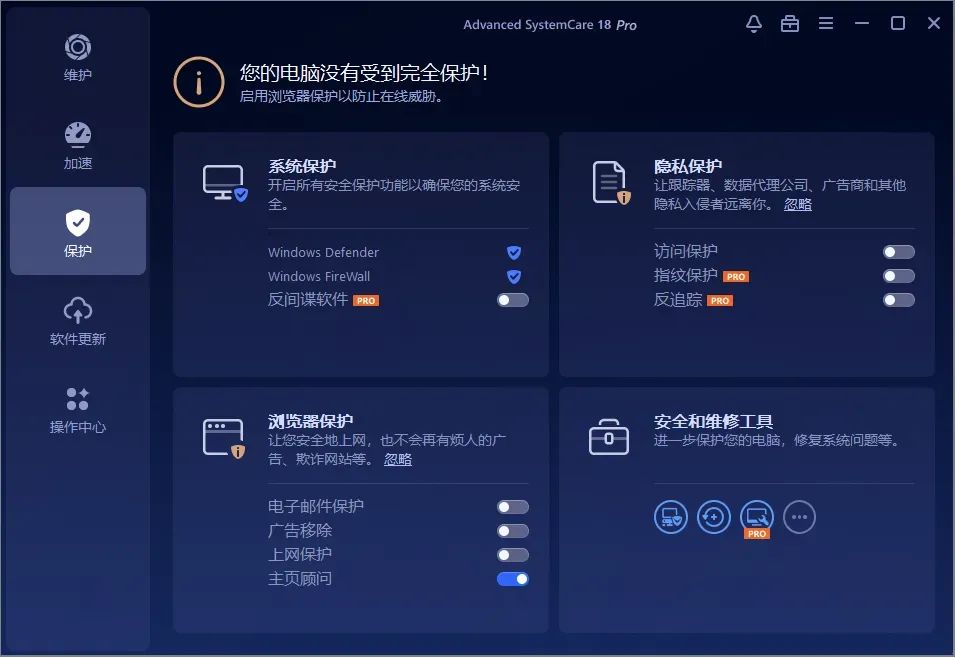The image size is (955, 657).
Task: Click 忽略 link in 浏览器保护 card
Action: [x=398, y=460]
